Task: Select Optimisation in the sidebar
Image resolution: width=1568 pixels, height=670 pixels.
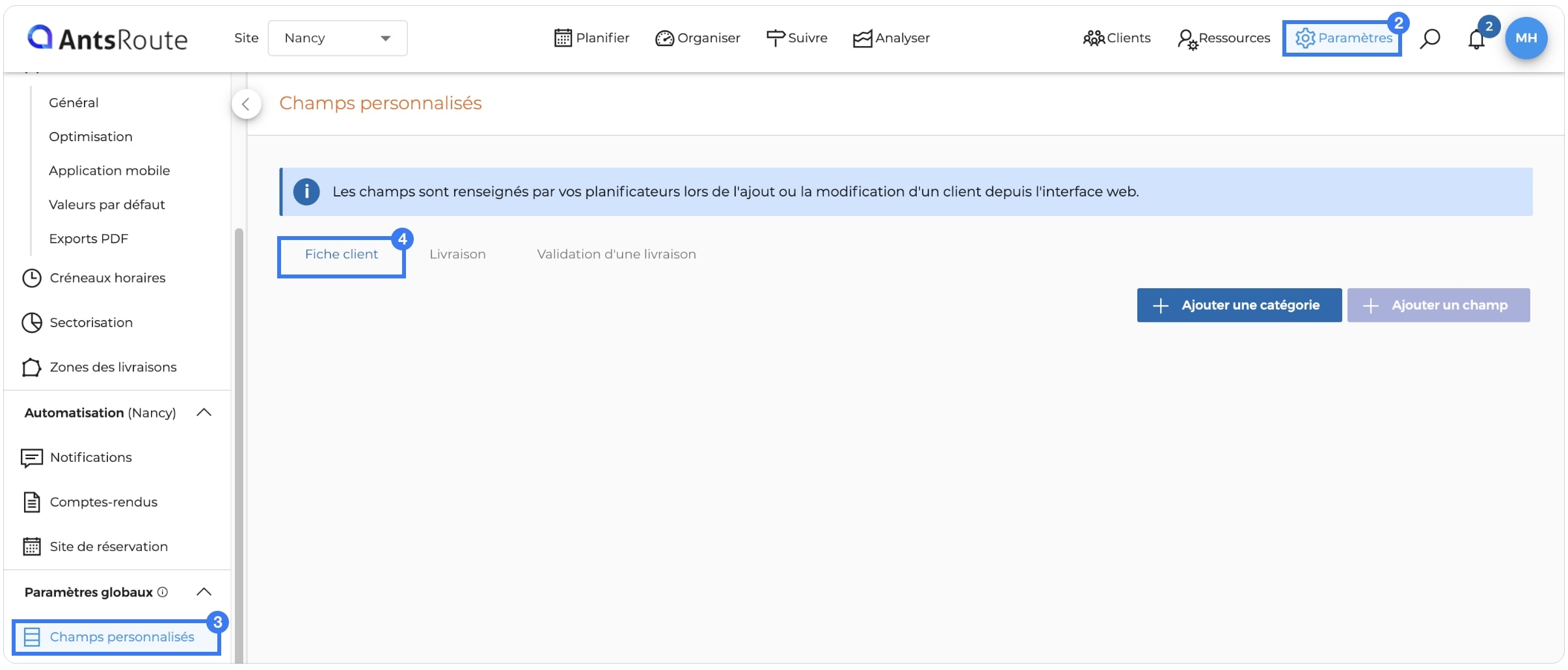Action: coord(90,137)
